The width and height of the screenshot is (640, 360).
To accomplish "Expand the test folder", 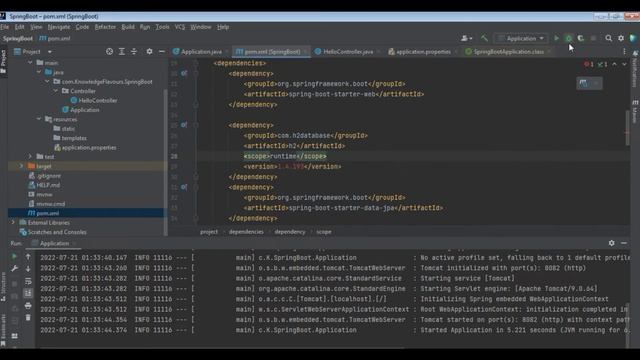I will click(30, 157).
